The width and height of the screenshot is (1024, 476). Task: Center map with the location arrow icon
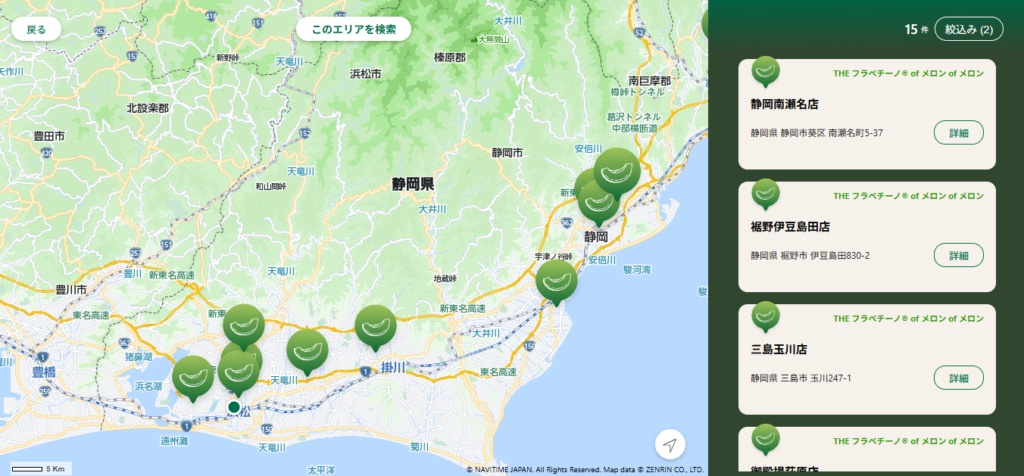(670, 445)
